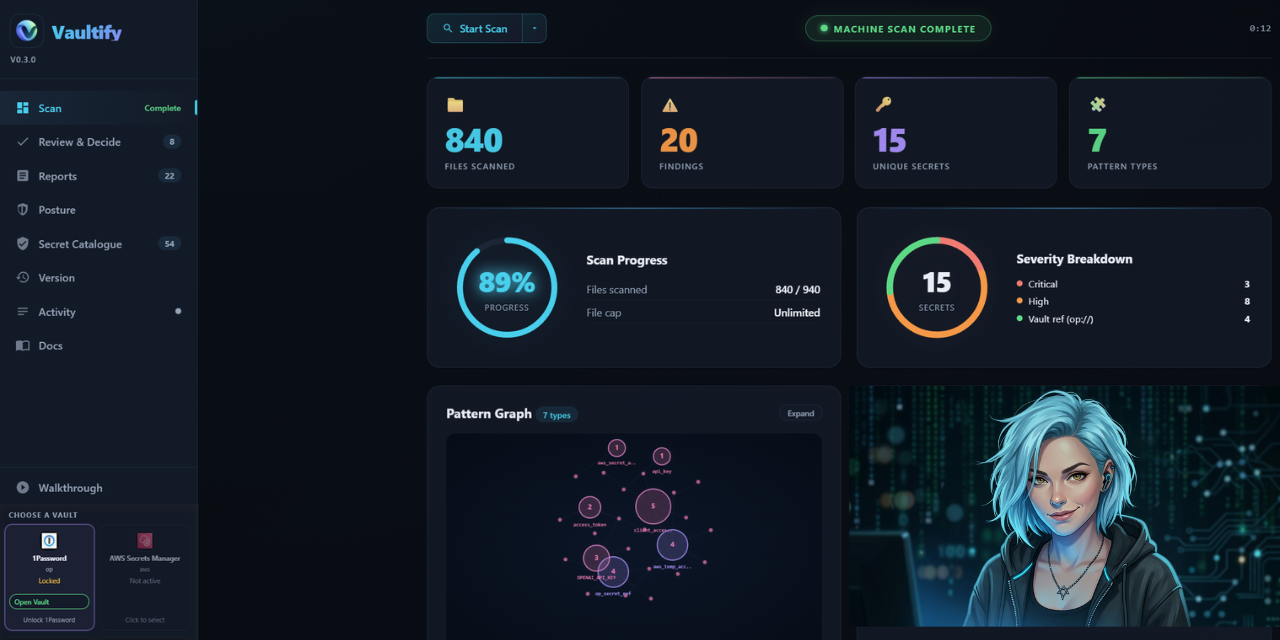Click the High severity orange dot
This screenshot has width=1280, height=640.
coord(1020,301)
